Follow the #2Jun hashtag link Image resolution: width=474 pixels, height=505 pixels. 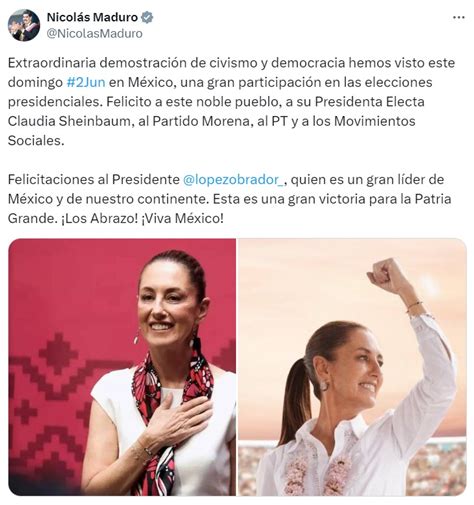[x=86, y=82]
